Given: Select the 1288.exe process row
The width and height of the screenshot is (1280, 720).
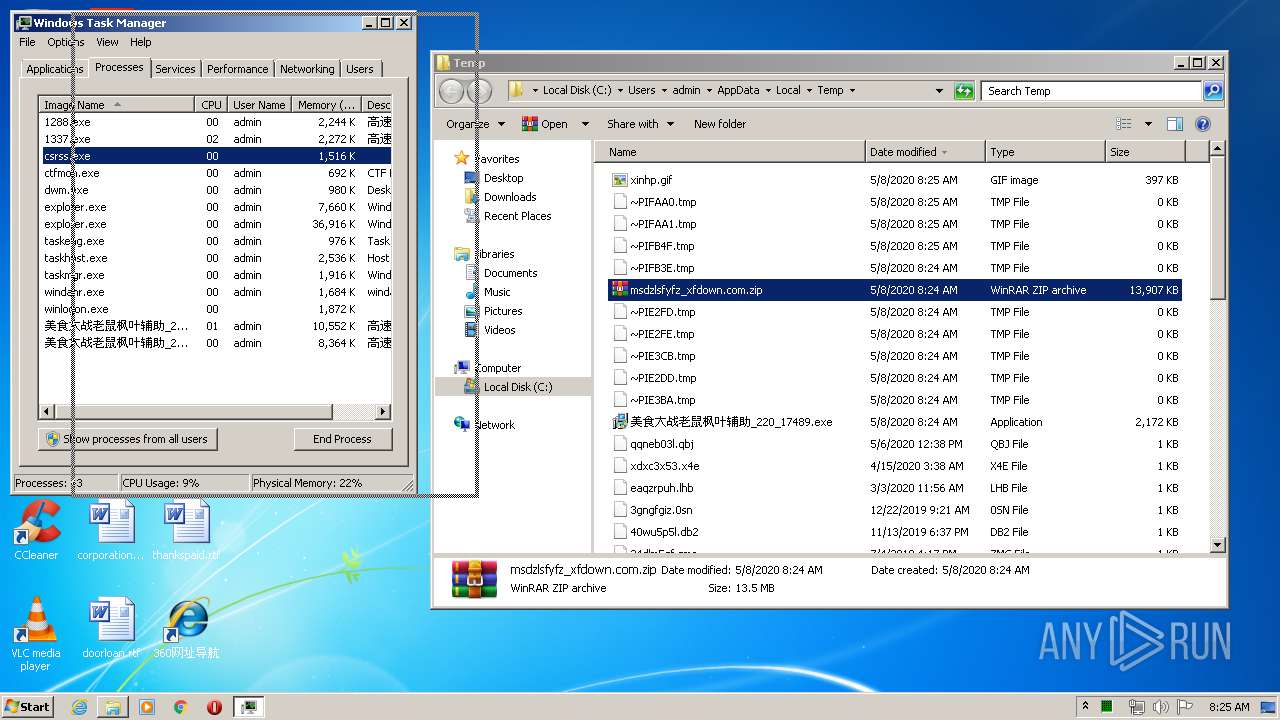Looking at the screenshot, I should click(215, 122).
